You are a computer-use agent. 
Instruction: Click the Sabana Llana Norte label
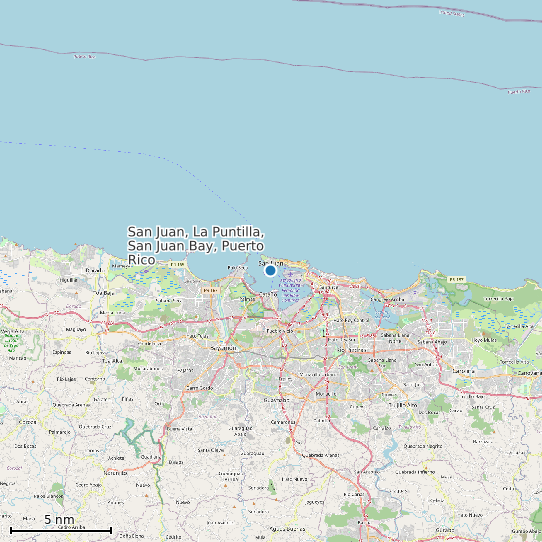pos(394,338)
